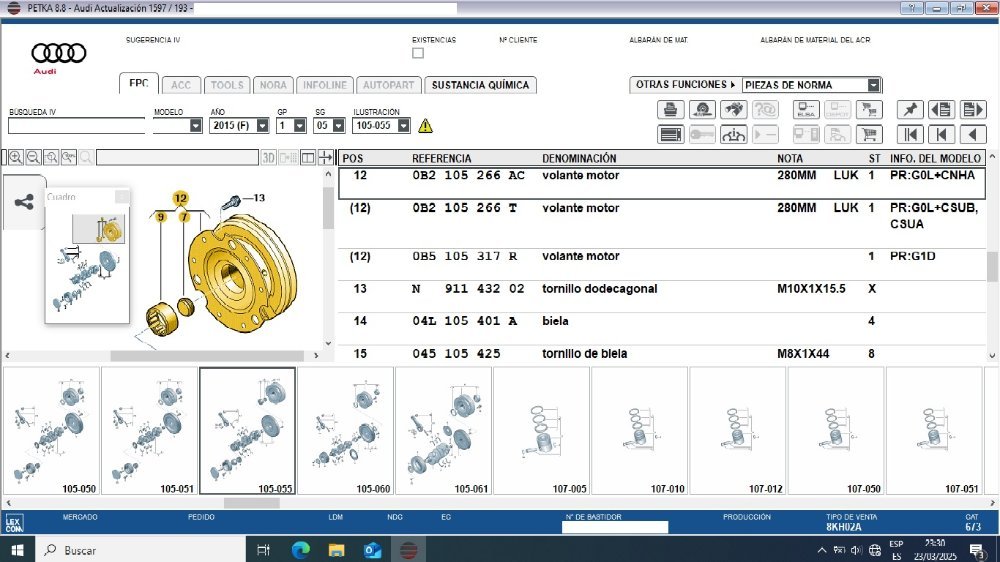This screenshot has width=1000, height=562.
Task: Click the share icon on illustration panel
Action: point(24,203)
